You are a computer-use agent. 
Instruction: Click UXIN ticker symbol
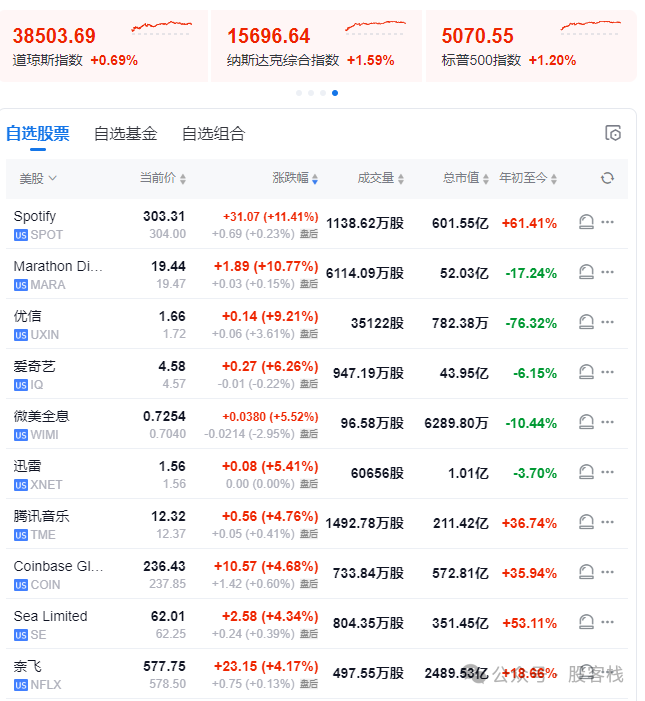(45, 335)
